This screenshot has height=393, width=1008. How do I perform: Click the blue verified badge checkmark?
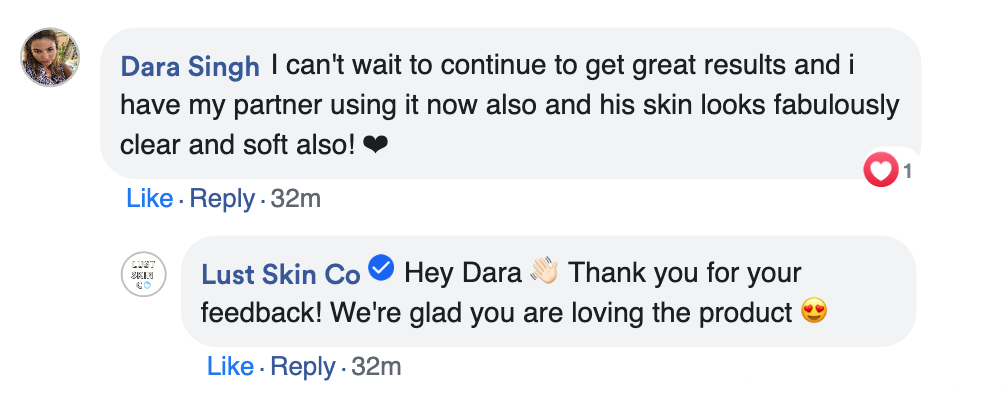[382, 268]
